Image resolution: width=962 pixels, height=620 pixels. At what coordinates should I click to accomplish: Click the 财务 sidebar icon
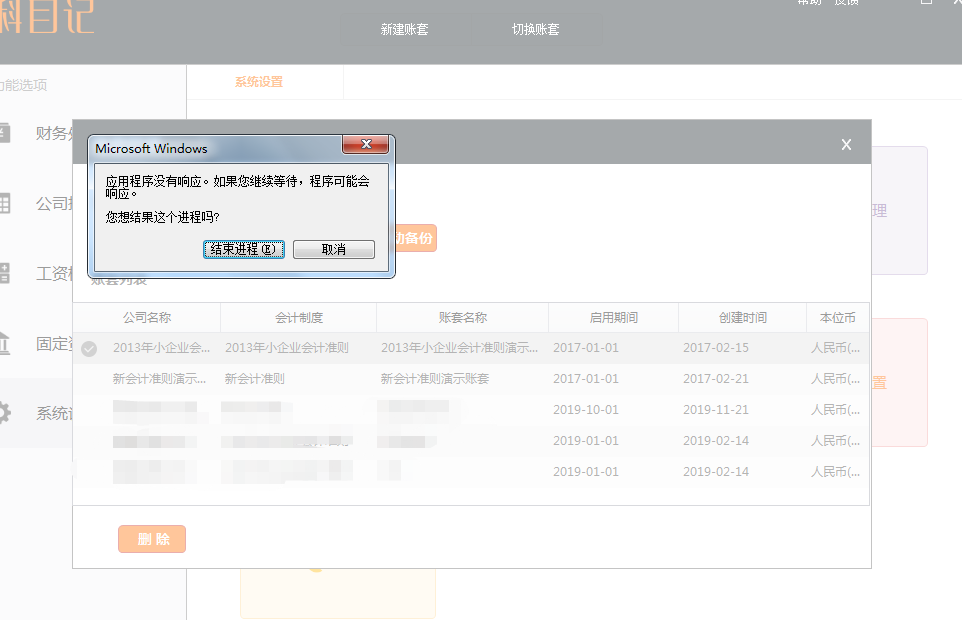click(4, 133)
